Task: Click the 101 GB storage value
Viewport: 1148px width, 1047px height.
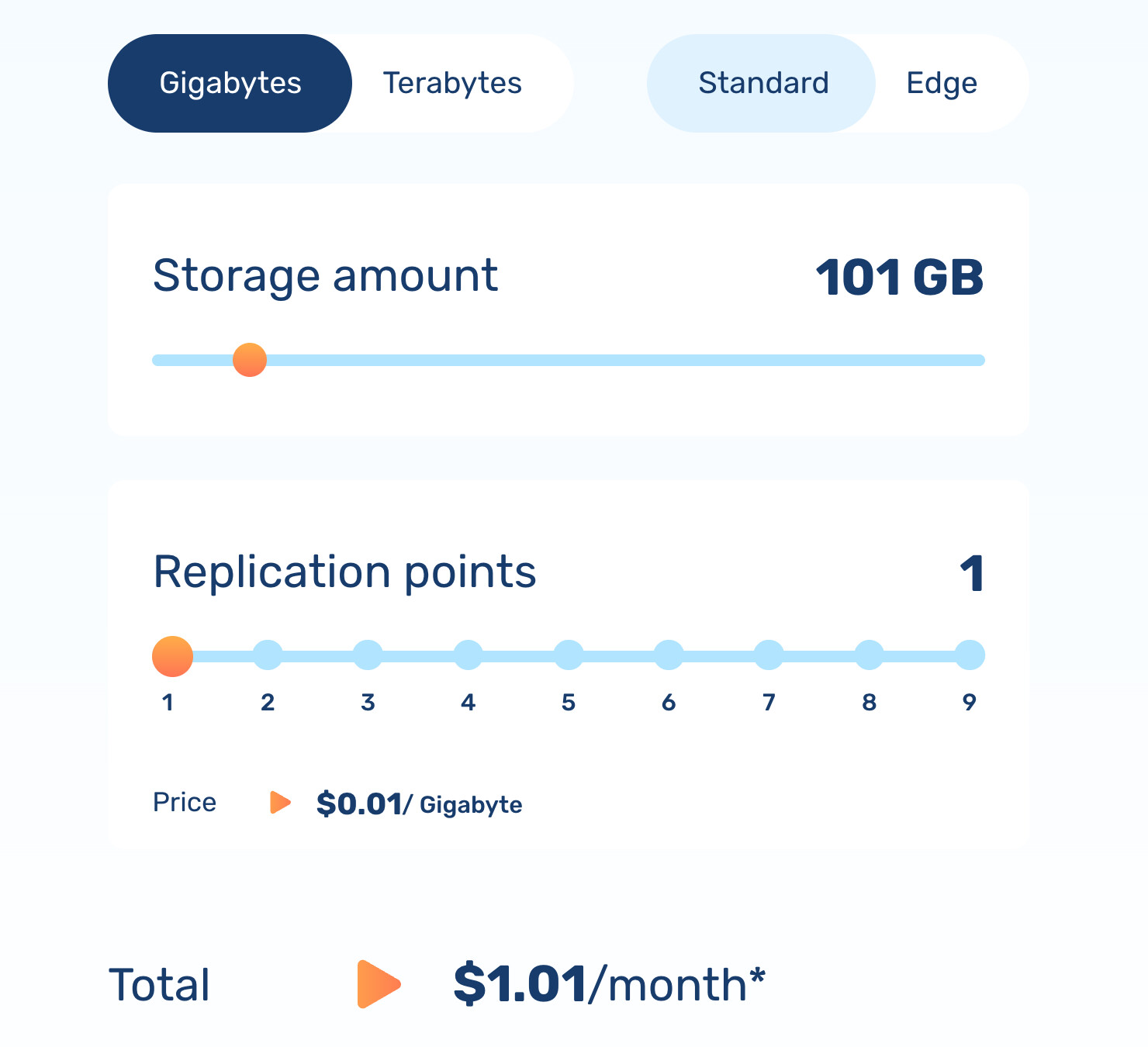Action: (899, 278)
